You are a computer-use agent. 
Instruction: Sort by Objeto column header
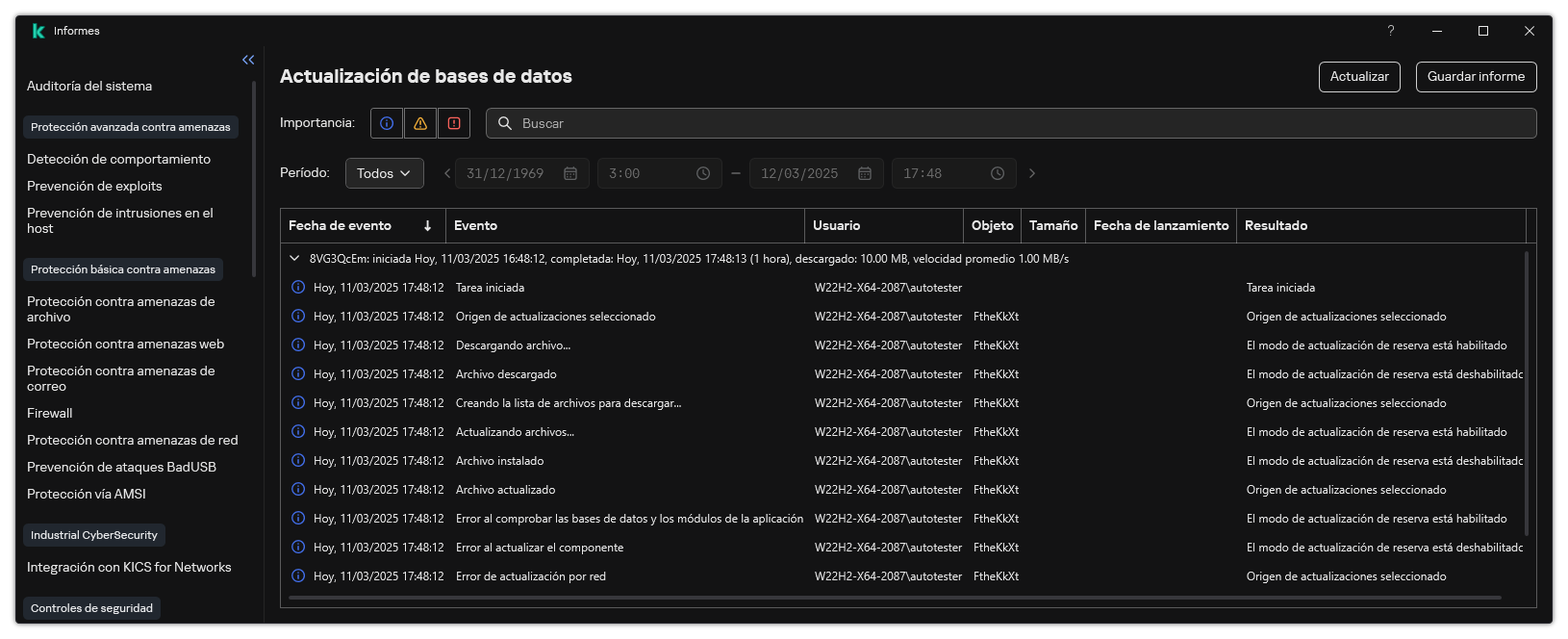pos(992,225)
